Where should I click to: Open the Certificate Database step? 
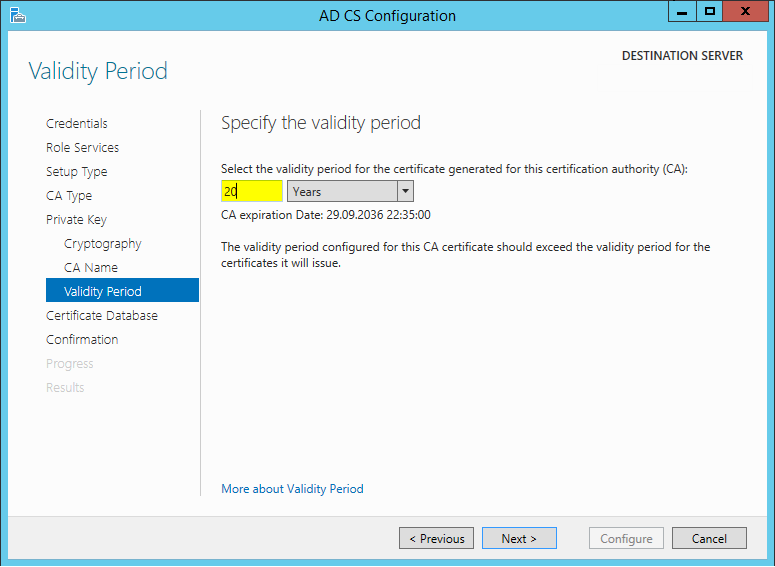pyautogui.click(x=102, y=315)
